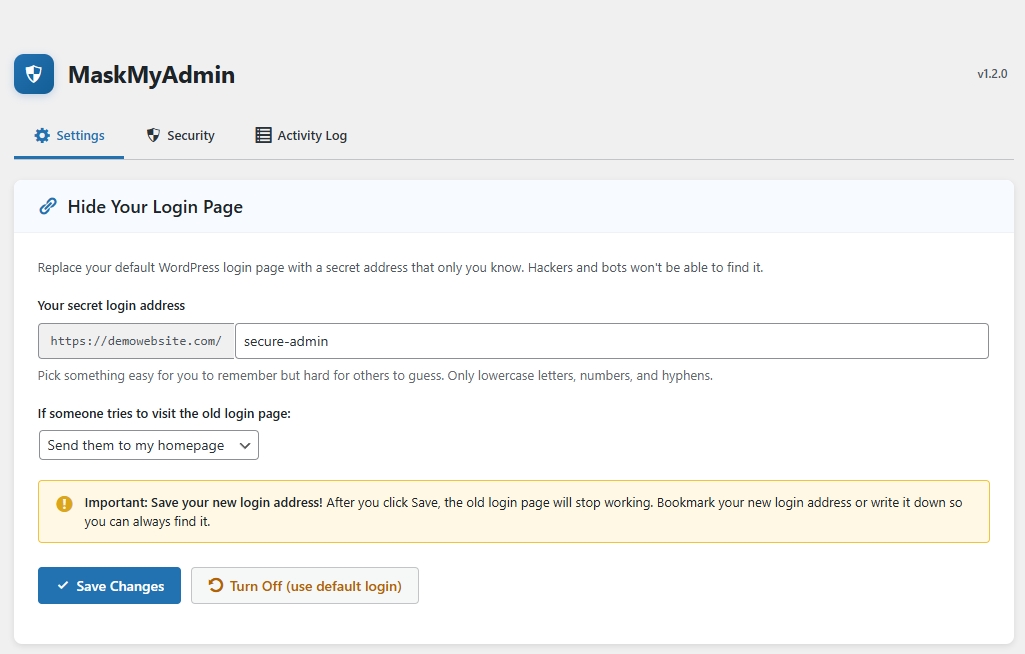Click the yellow exclamation warning icon
This screenshot has width=1025, height=654.
[65, 504]
